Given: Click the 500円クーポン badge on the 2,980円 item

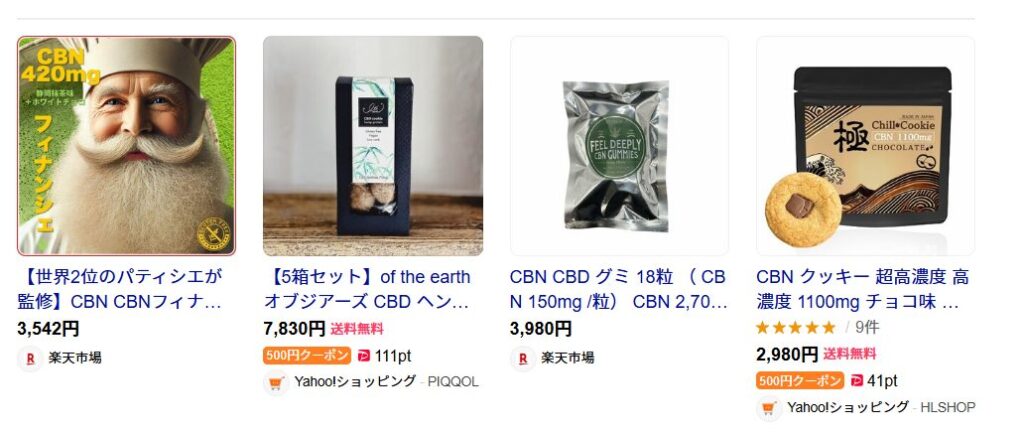Looking at the screenshot, I should [800, 380].
